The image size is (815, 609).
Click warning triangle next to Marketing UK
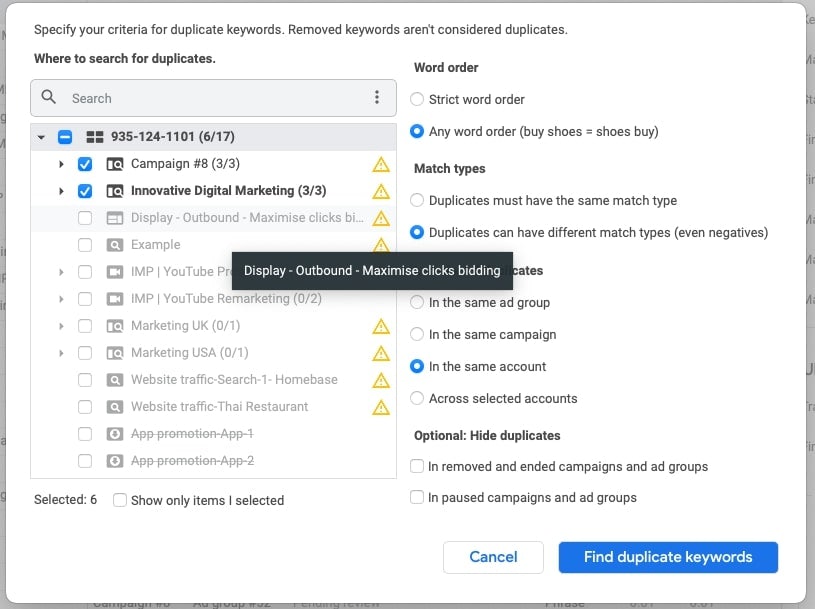coord(381,326)
